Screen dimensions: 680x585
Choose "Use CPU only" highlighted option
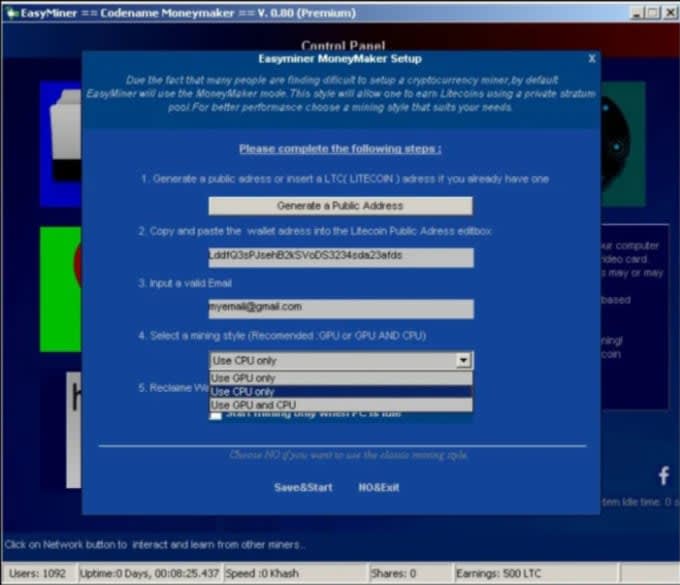click(341, 392)
